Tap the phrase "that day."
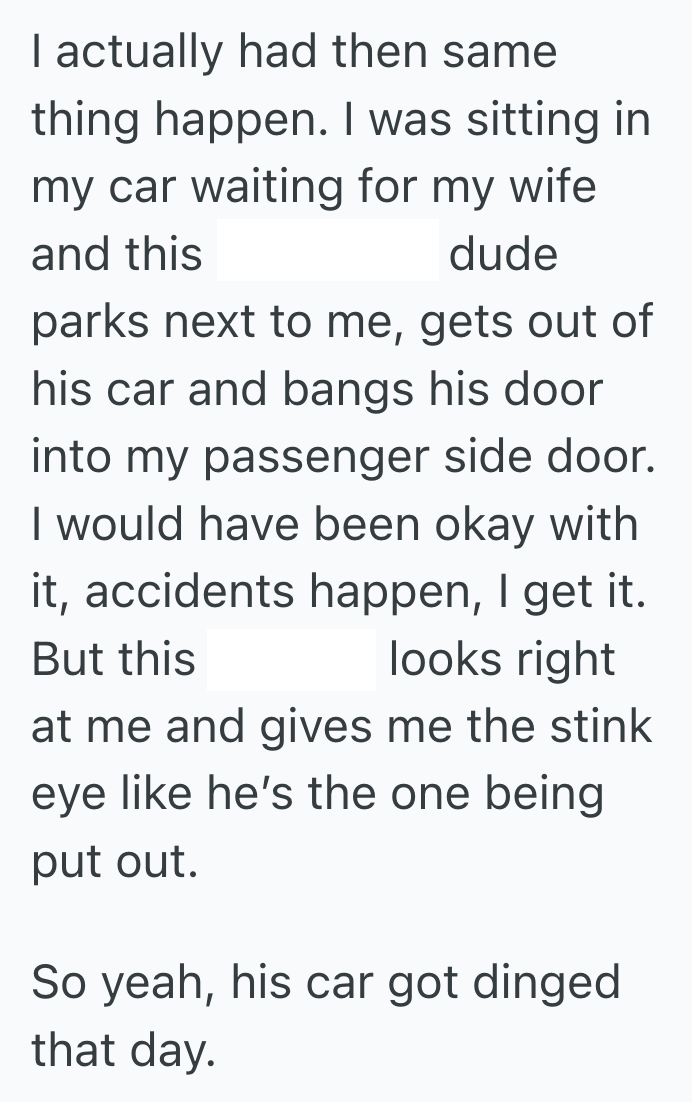 (x=123, y=1050)
